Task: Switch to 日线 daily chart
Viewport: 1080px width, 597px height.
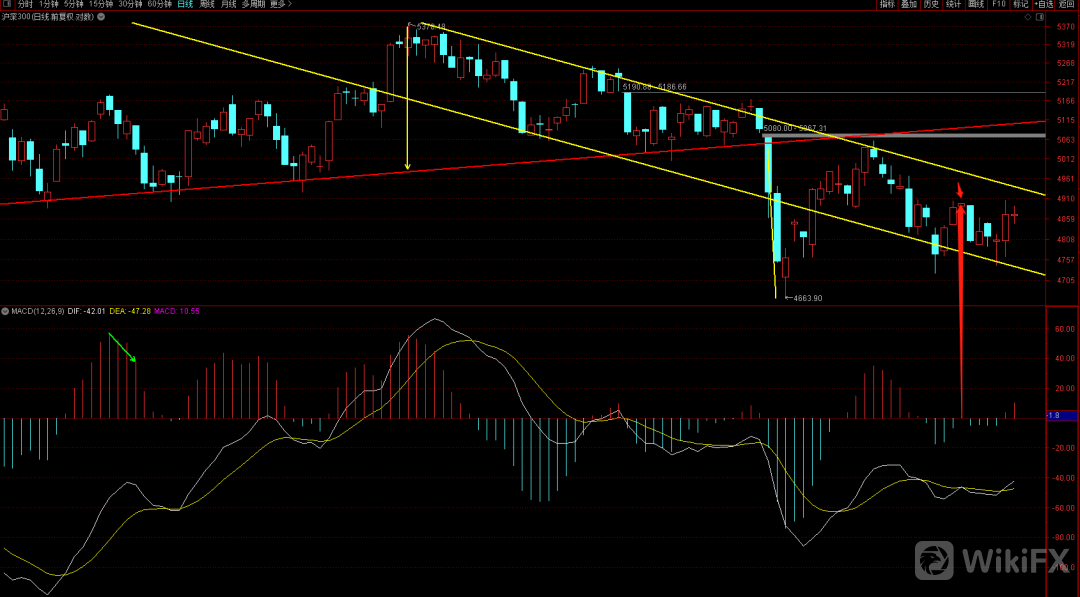Action: tap(185, 5)
